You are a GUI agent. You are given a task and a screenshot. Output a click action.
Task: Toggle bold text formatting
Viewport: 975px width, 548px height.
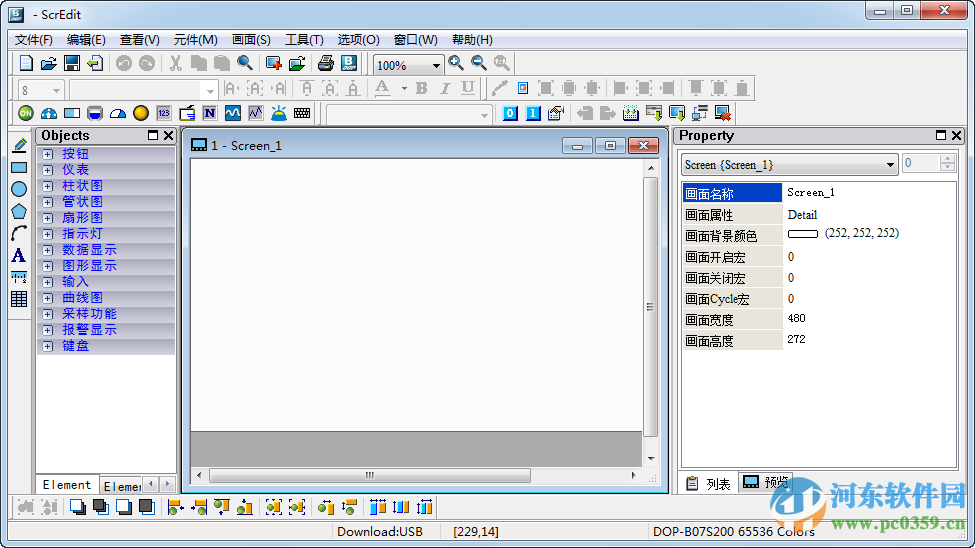[x=422, y=88]
